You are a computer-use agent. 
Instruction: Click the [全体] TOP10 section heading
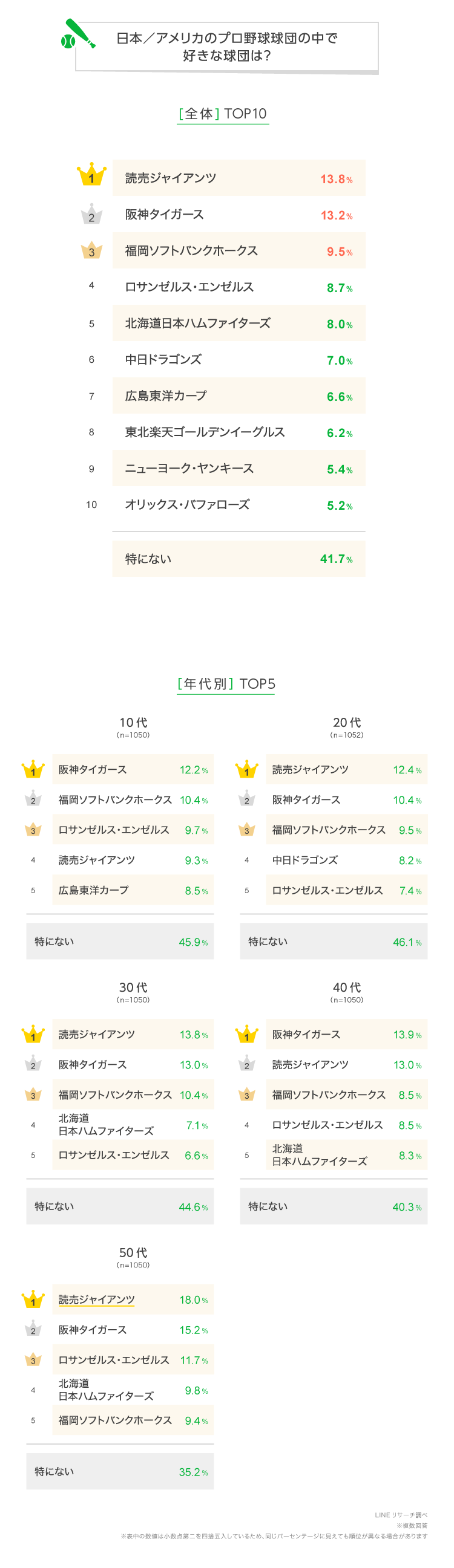[222, 114]
